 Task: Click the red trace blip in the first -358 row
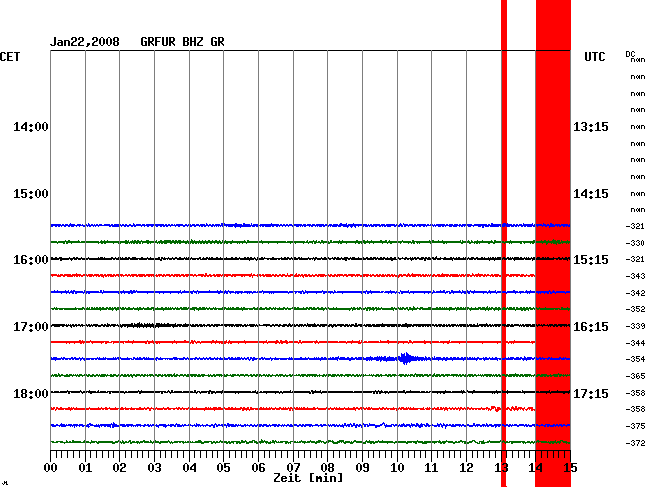[495, 409]
